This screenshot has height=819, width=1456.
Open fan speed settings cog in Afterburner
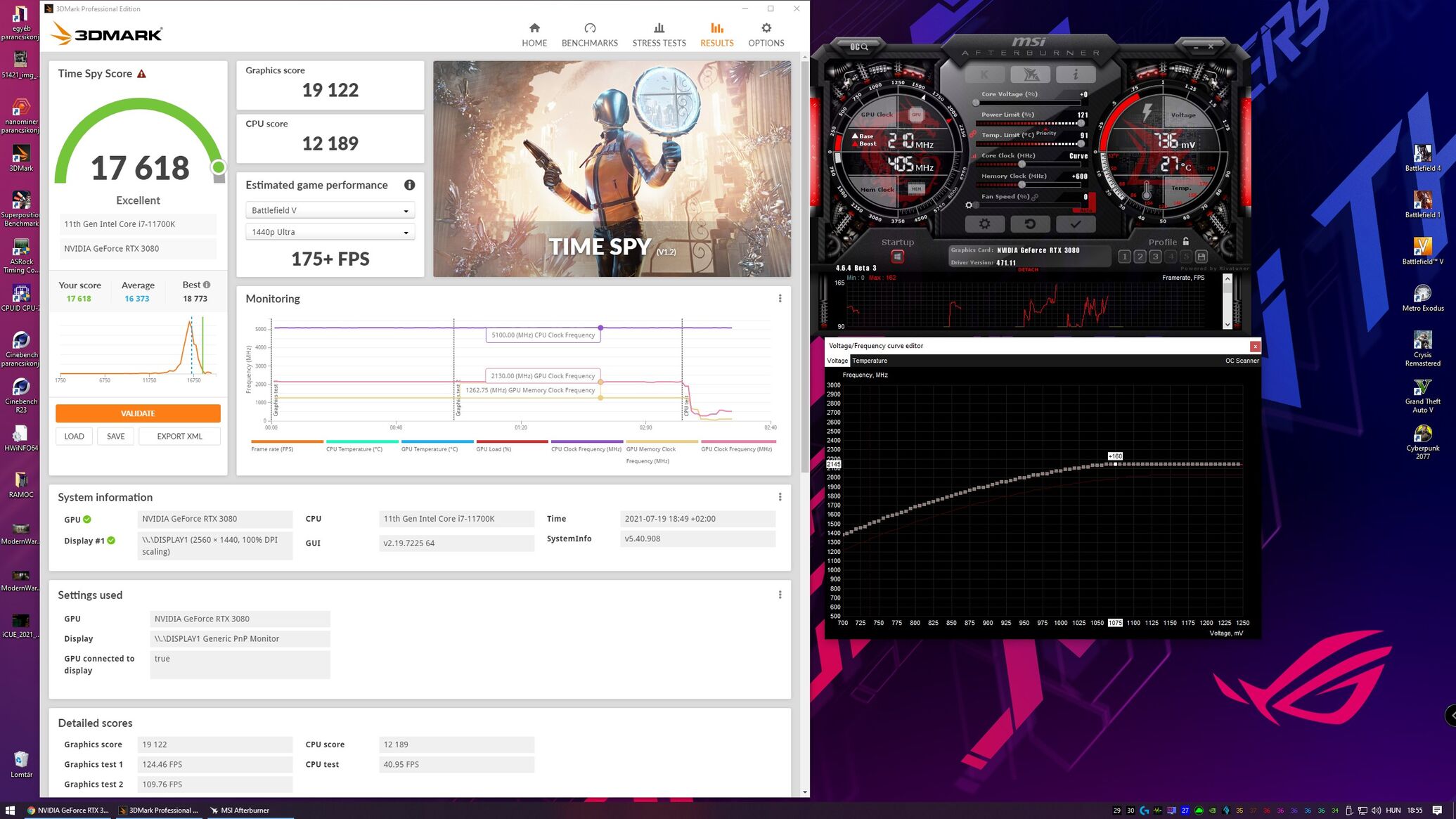point(969,205)
